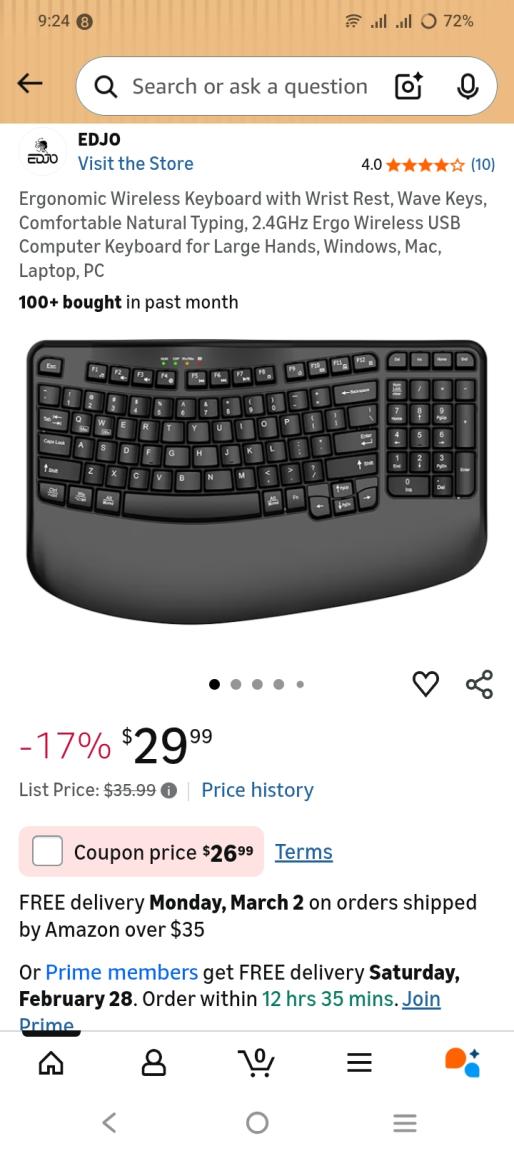Open the account profile tab
This screenshot has width=514, height=1151.
point(153,1062)
